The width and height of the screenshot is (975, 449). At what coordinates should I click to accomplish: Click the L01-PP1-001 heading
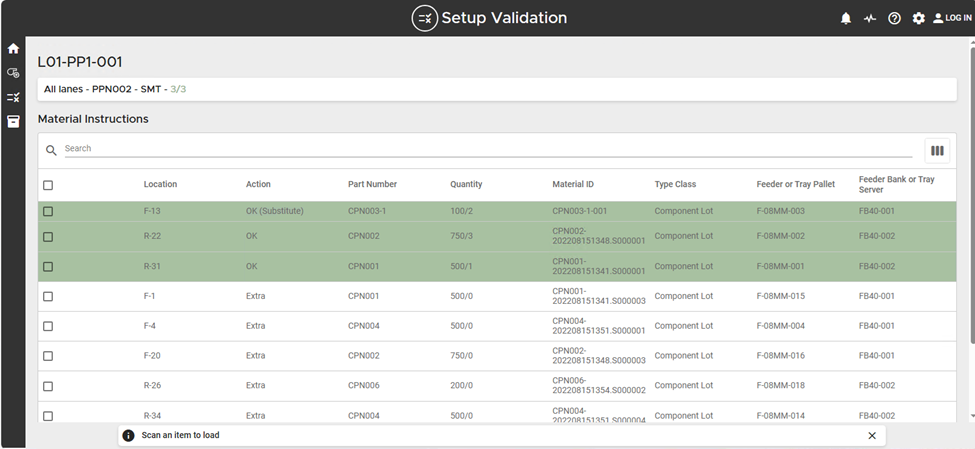(80, 62)
